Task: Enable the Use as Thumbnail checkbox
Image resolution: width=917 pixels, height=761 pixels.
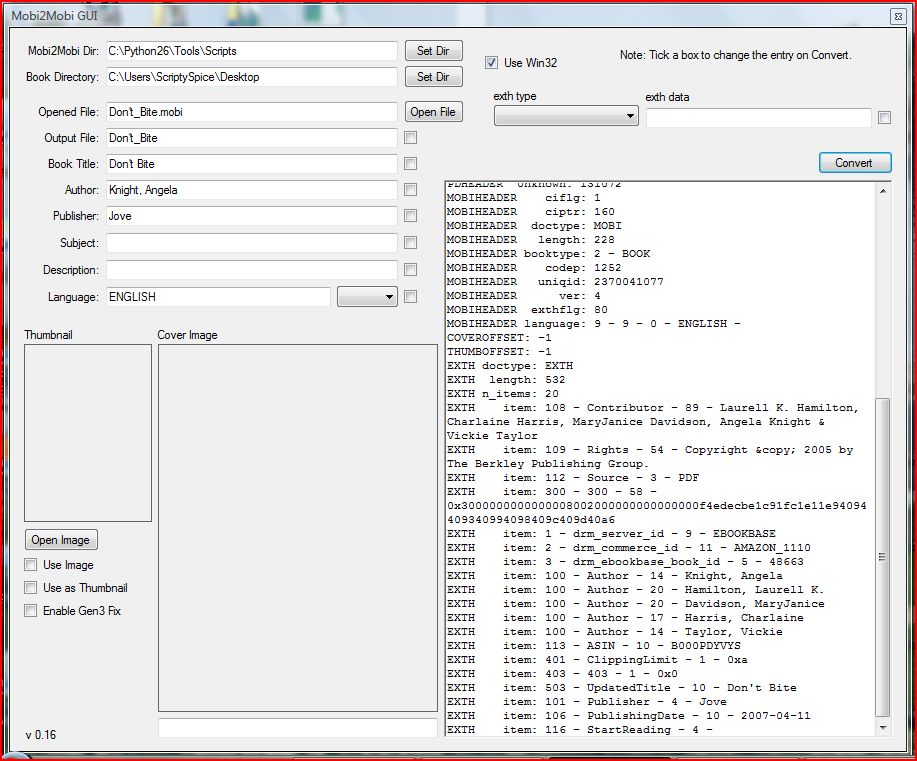Action: click(30, 587)
